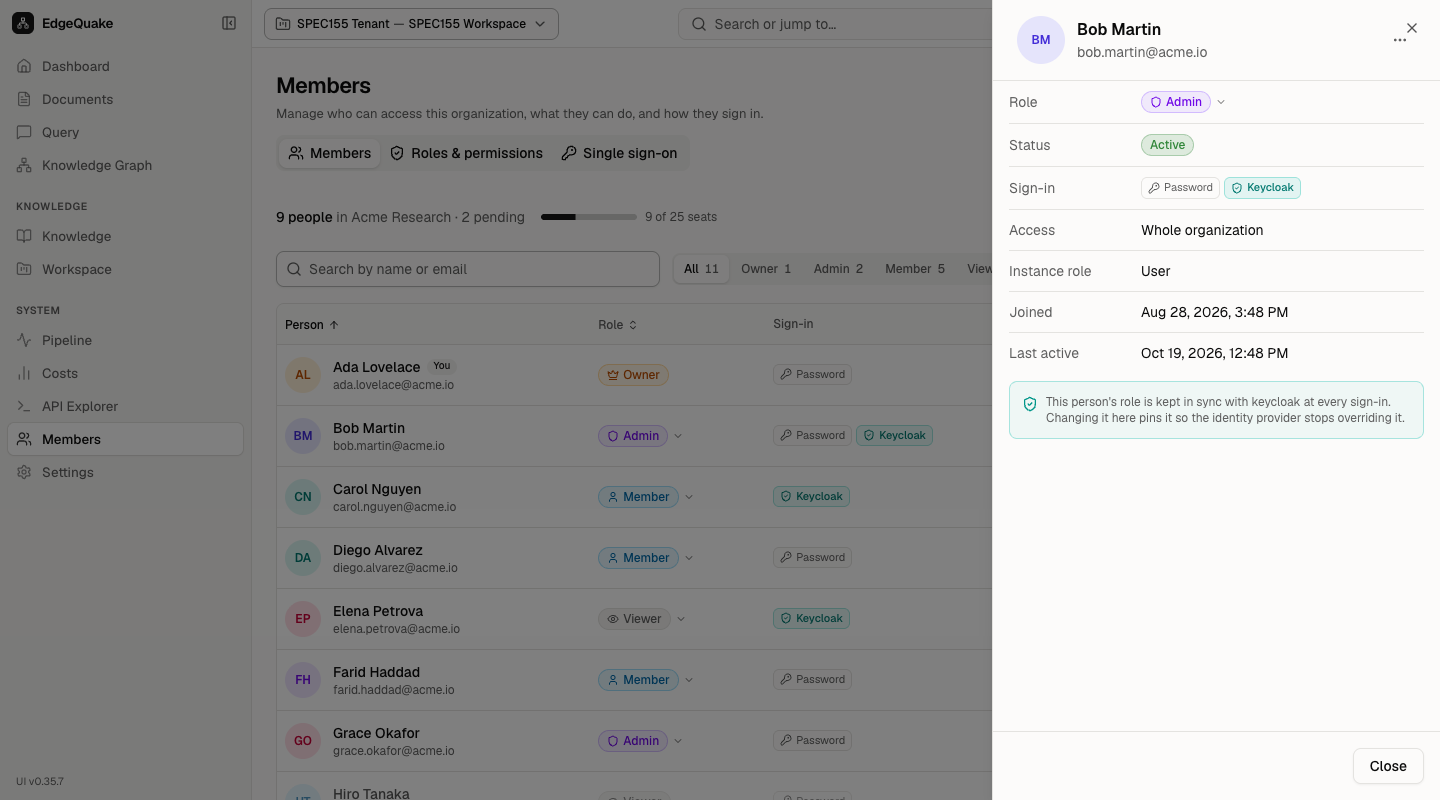This screenshot has height=800, width=1440.
Task: Click the Password badge in the Sign-in row of the panel
Action: 1180,188
